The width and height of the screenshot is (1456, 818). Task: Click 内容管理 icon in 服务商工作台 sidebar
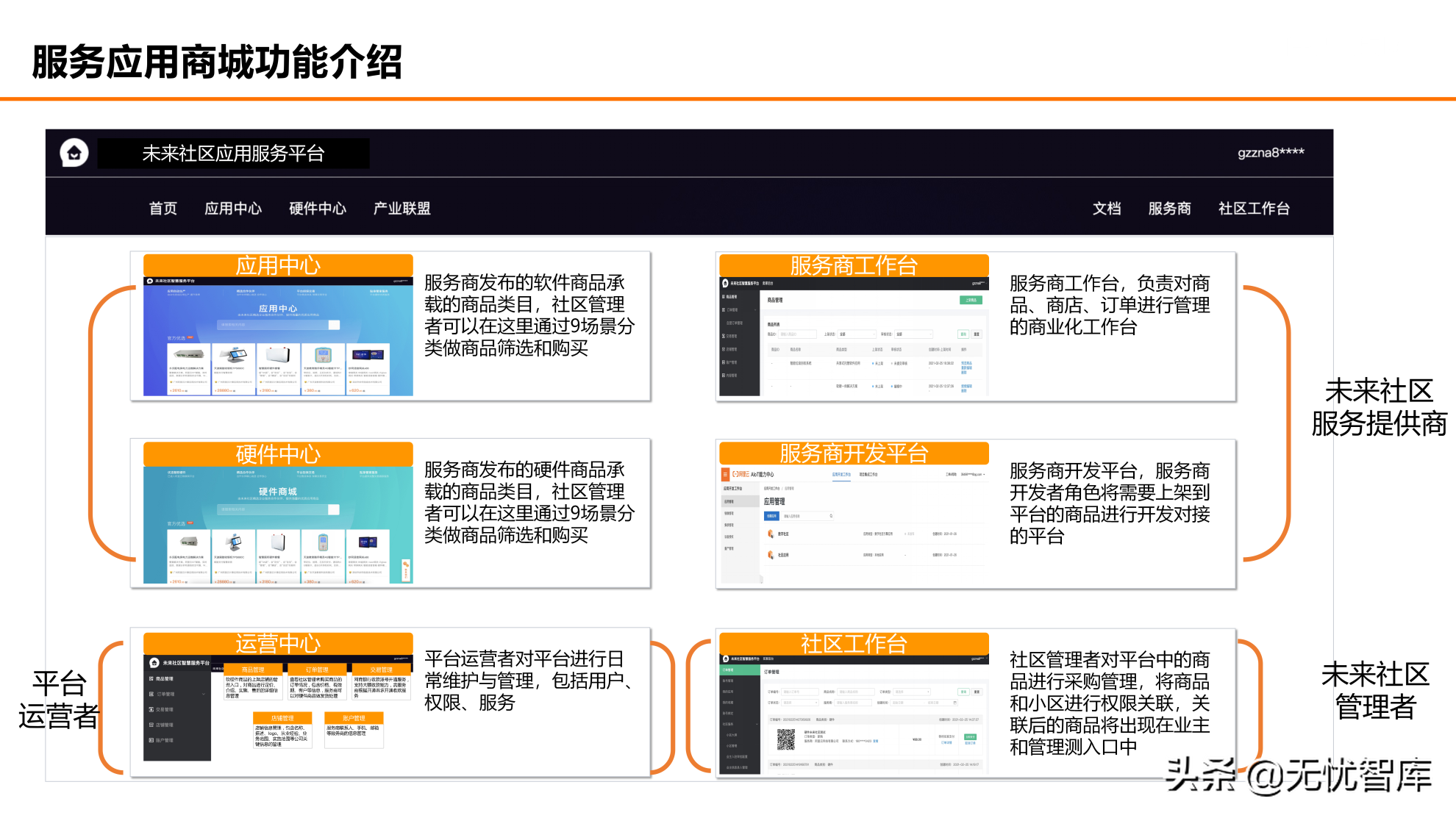coord(724,376)
